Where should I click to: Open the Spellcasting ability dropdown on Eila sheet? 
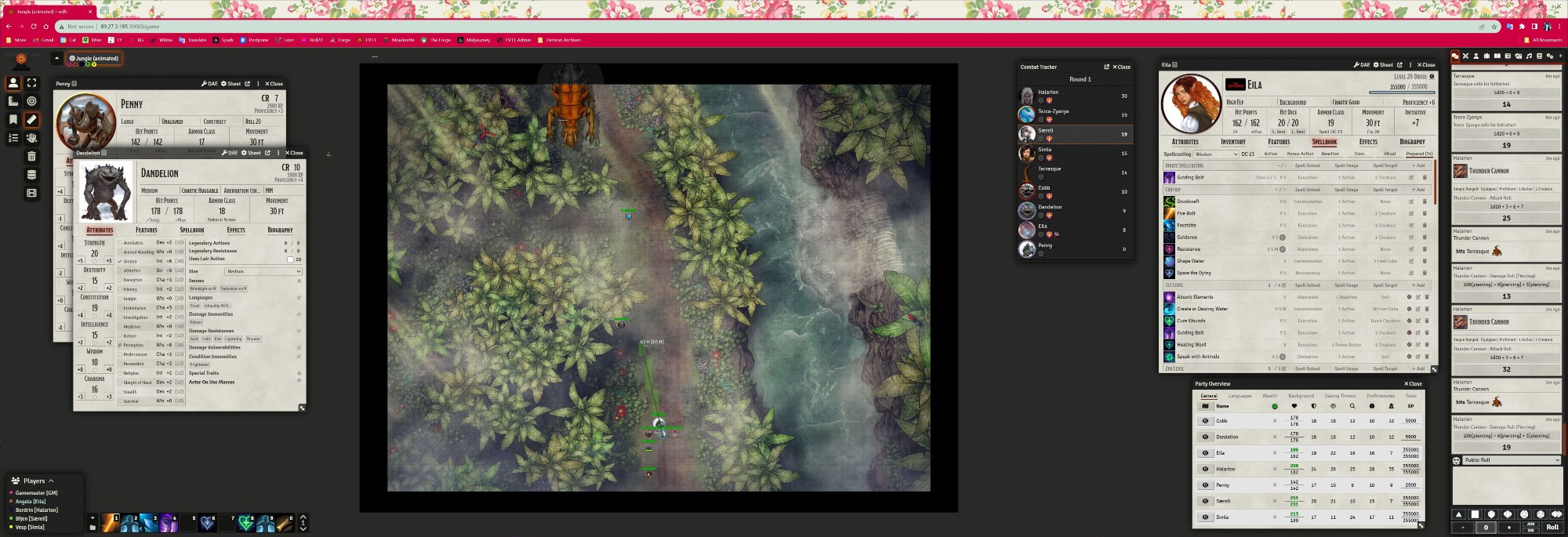click(1216, 154)
